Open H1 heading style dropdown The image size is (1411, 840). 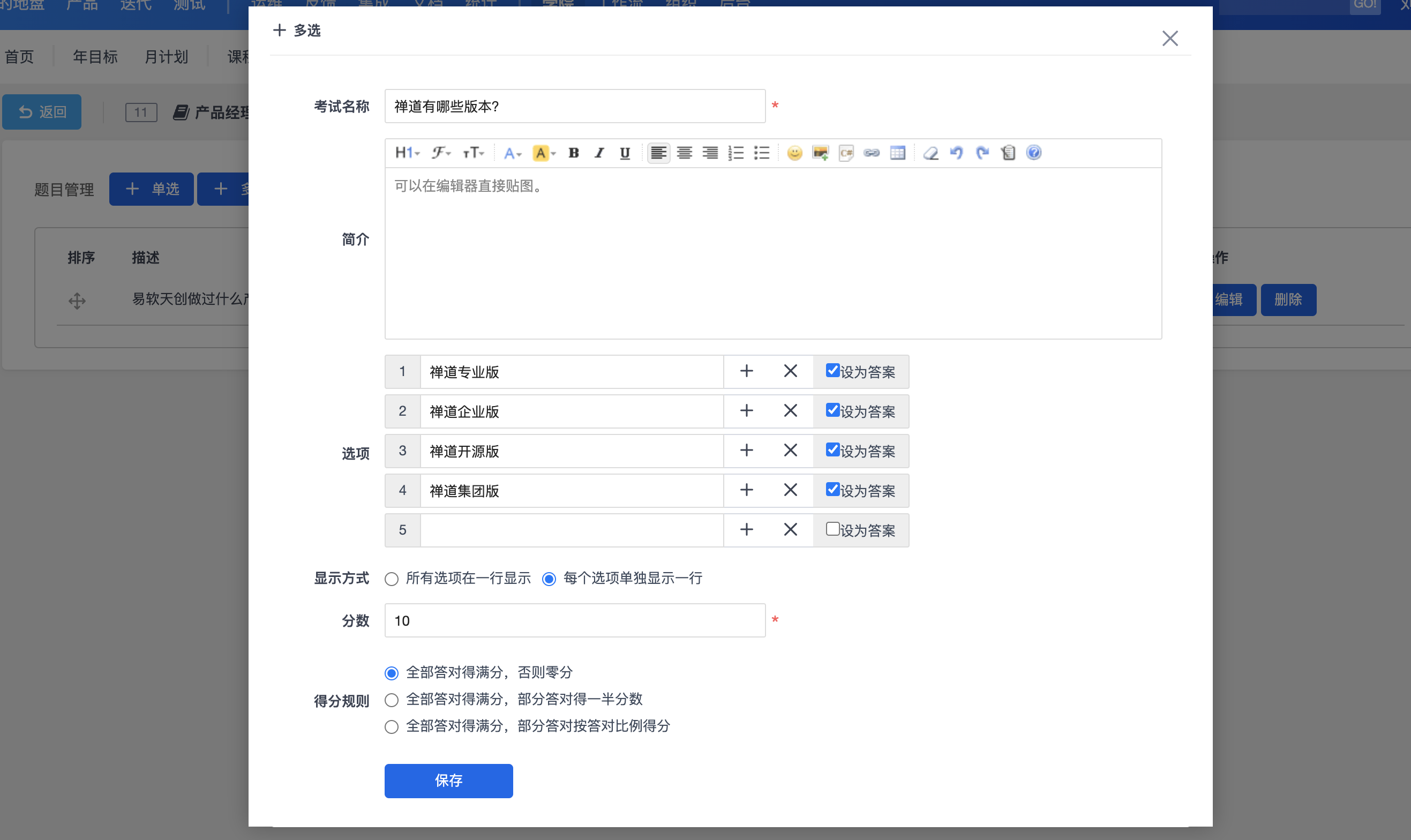click(407, 153)
